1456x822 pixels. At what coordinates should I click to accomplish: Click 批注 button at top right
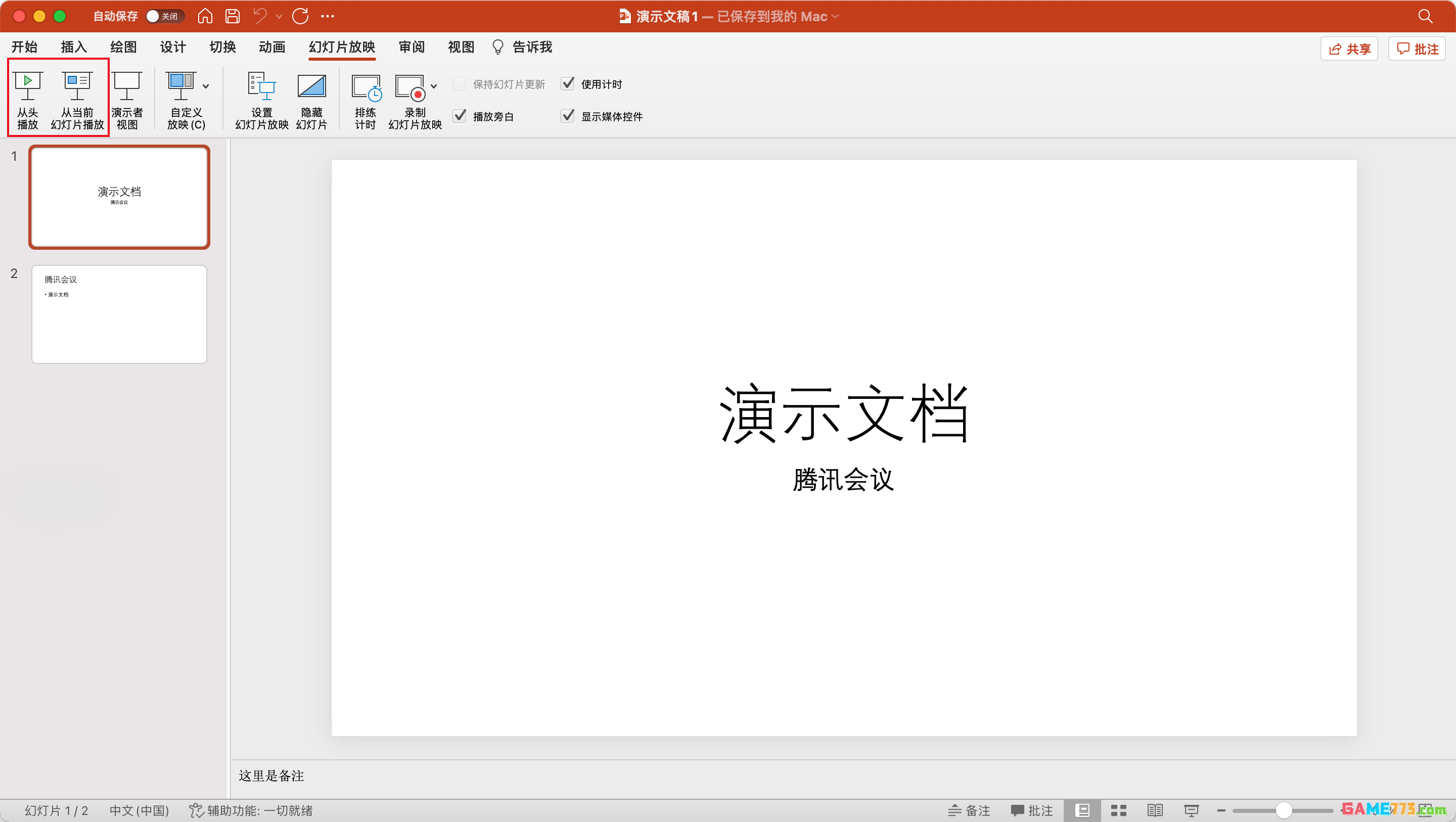point(1417,49)
